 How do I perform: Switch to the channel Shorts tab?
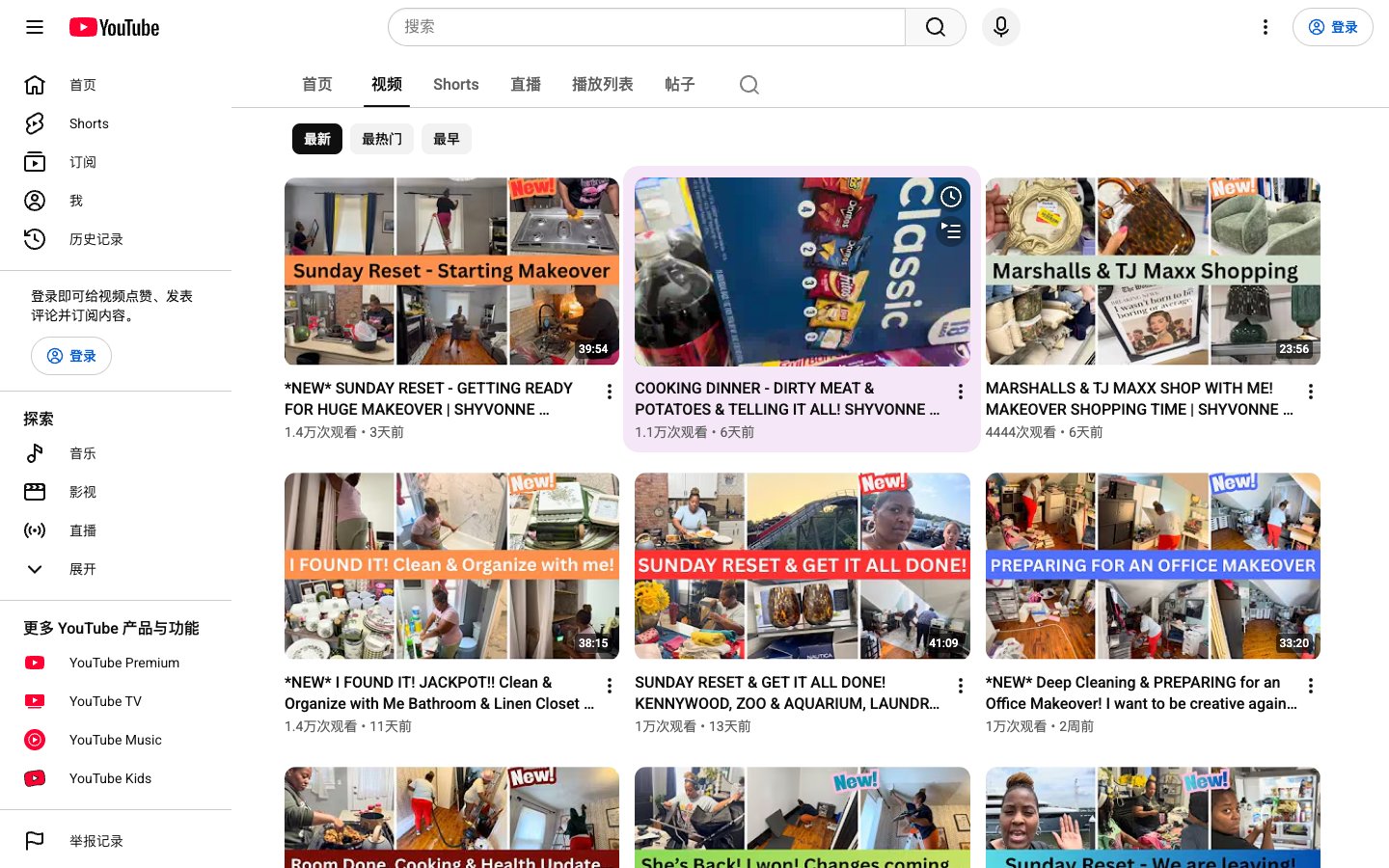click(456, 85)
